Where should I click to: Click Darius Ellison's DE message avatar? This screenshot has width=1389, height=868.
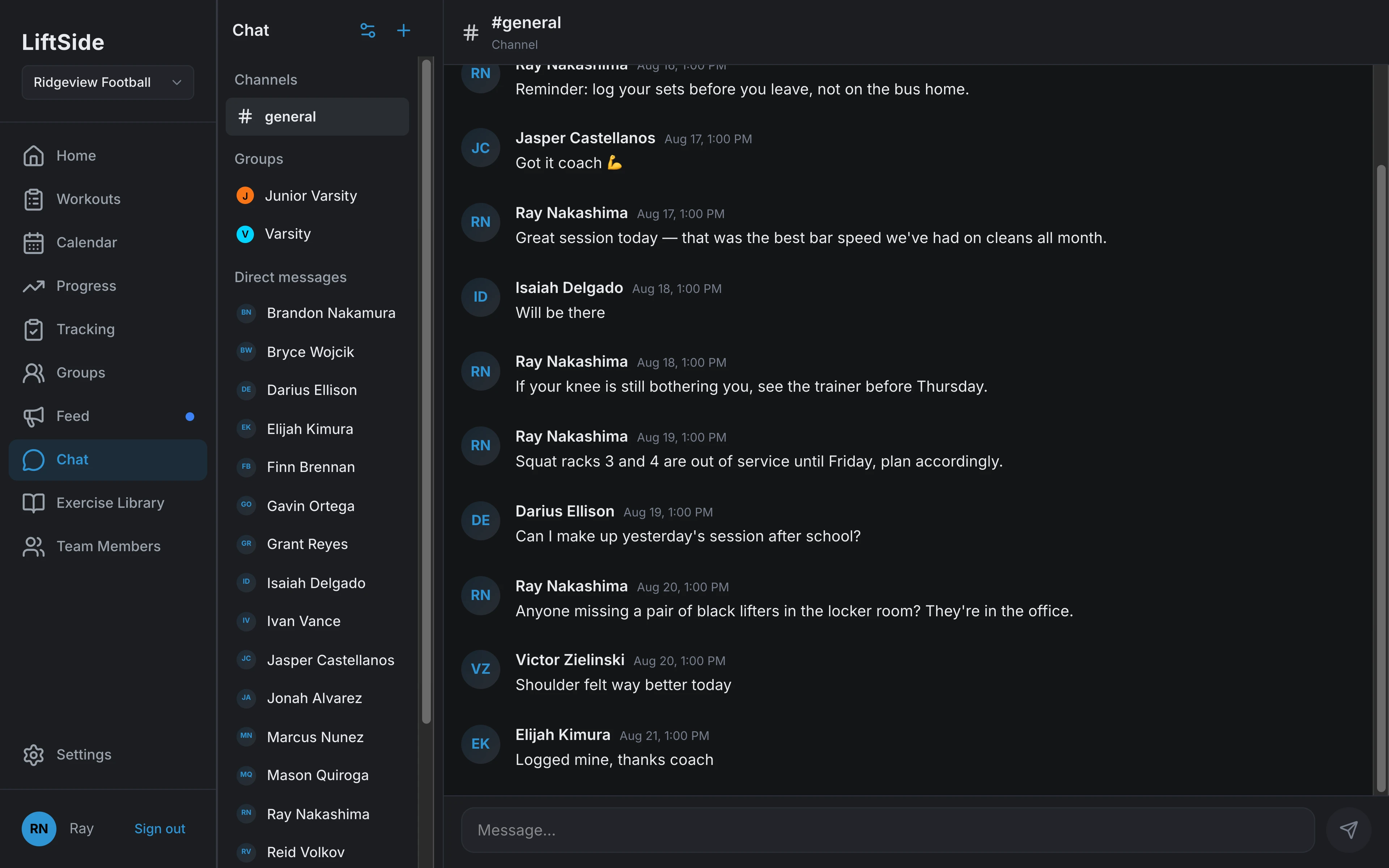coord(480,520)
